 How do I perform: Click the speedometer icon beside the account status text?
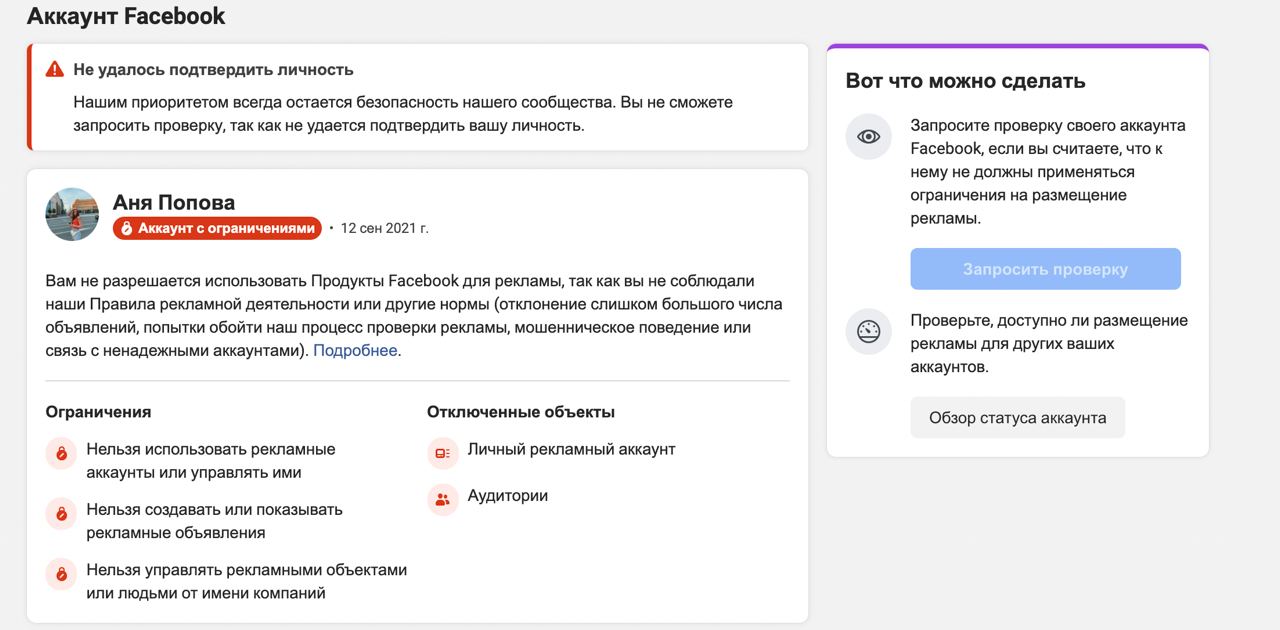[868, 332]
